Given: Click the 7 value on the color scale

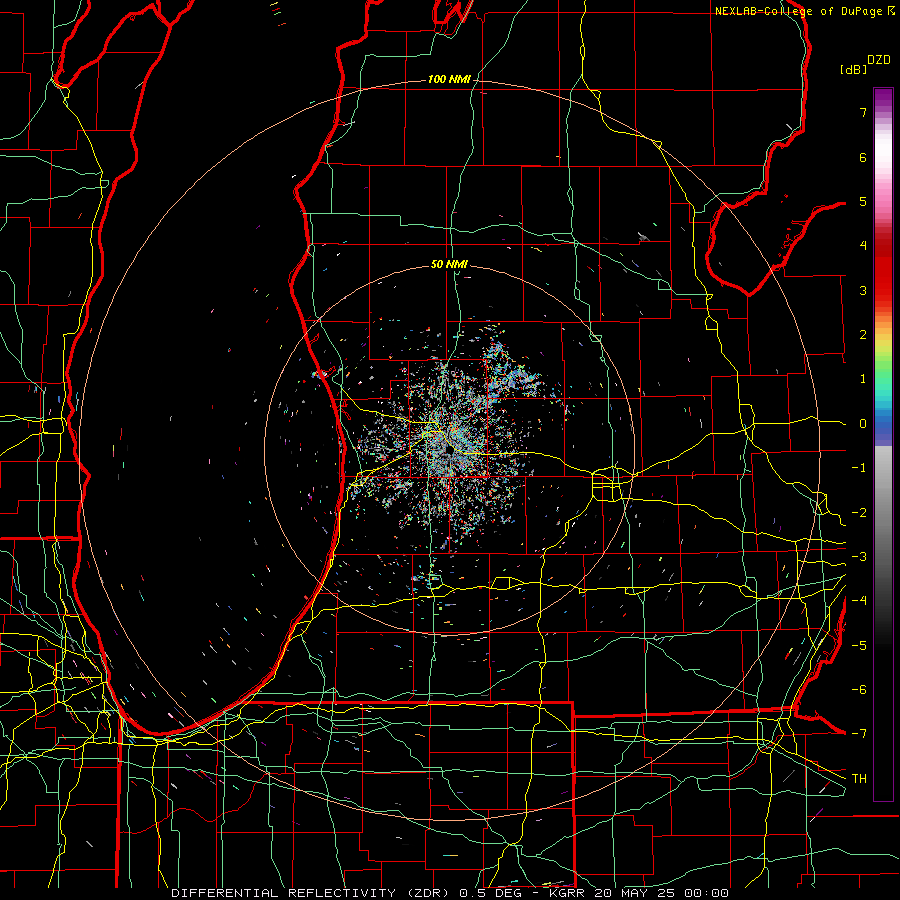Looking at the screenshot, I should (x=863, y=112).
